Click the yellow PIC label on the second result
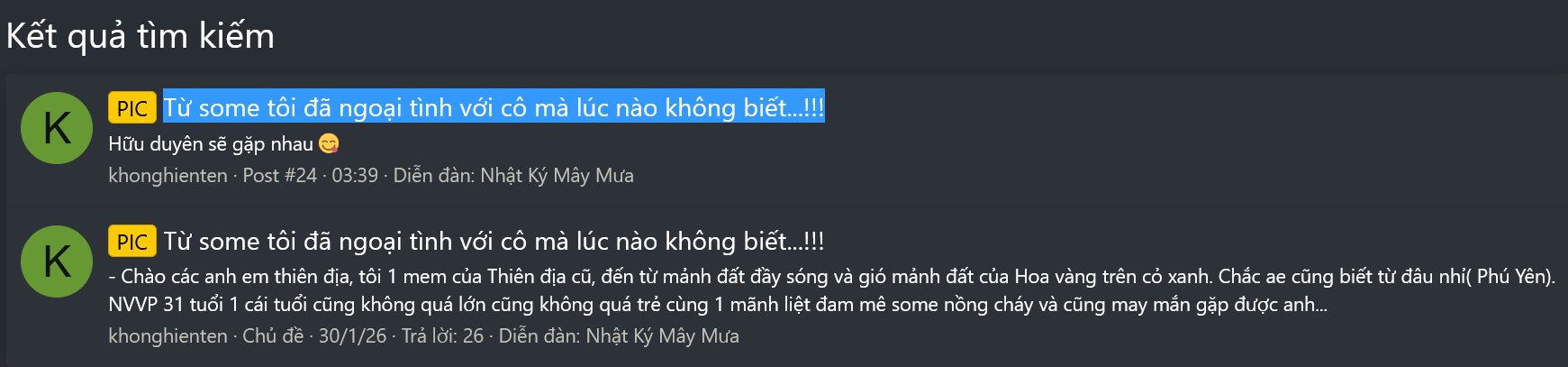This screenshot has width=1568, height=367. 131,242
